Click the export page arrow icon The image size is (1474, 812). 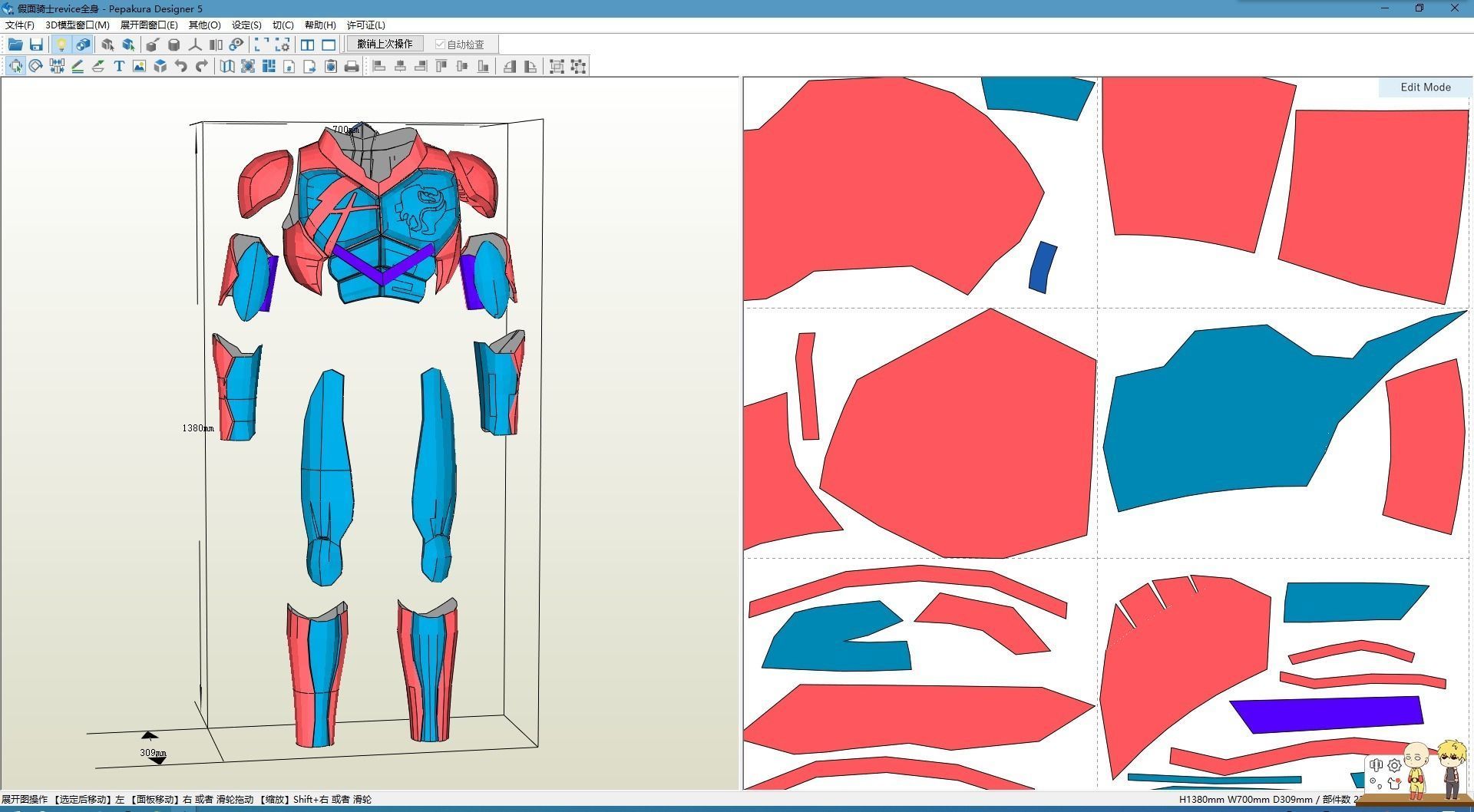point(310,66)
